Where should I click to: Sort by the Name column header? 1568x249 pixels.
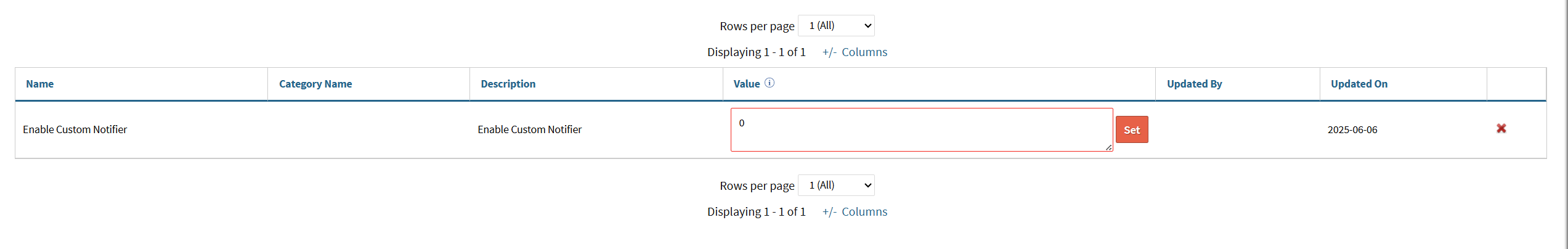click(39, 84)
